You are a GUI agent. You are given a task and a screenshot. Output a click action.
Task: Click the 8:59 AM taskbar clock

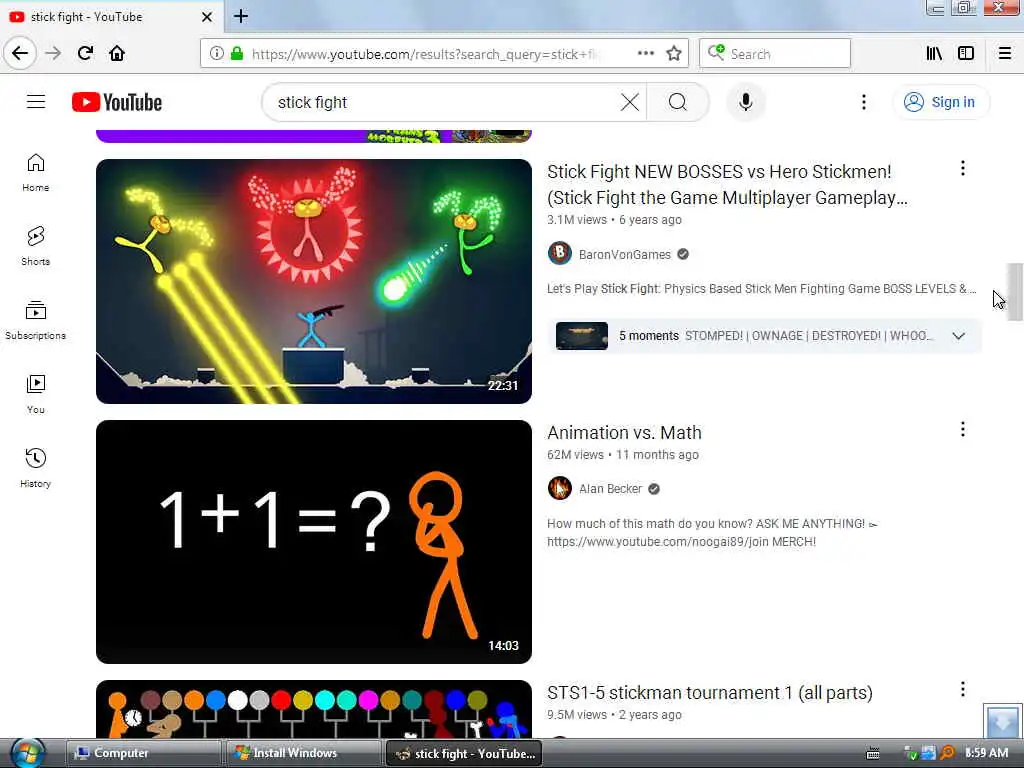click(x=986, y=753)
